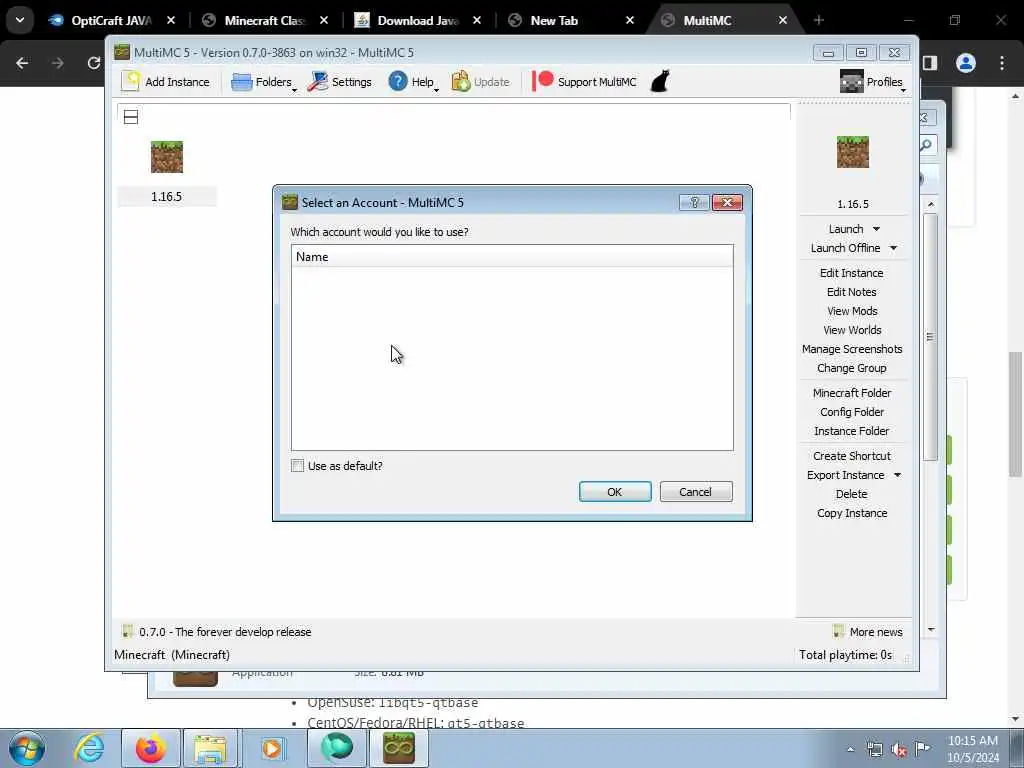Switch to the New Tab browser tab

[570, 20]
